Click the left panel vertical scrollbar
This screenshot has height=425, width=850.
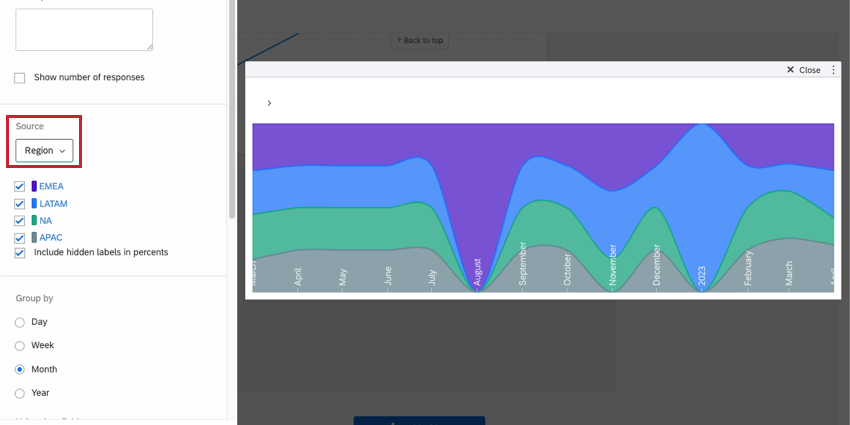(232, 108)
